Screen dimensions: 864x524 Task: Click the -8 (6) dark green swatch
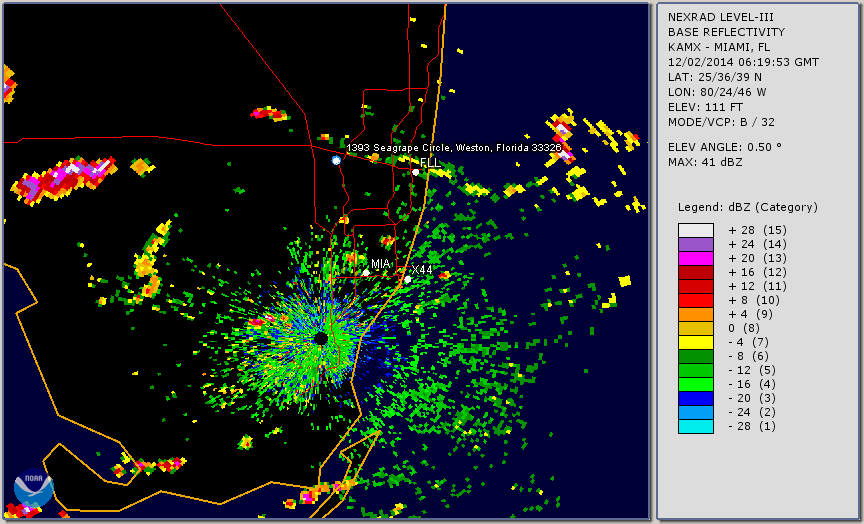click(x=695, y=356)
